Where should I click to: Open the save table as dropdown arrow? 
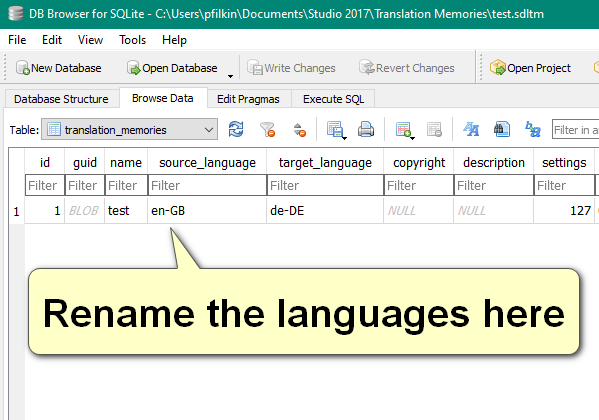click(345, 138)
